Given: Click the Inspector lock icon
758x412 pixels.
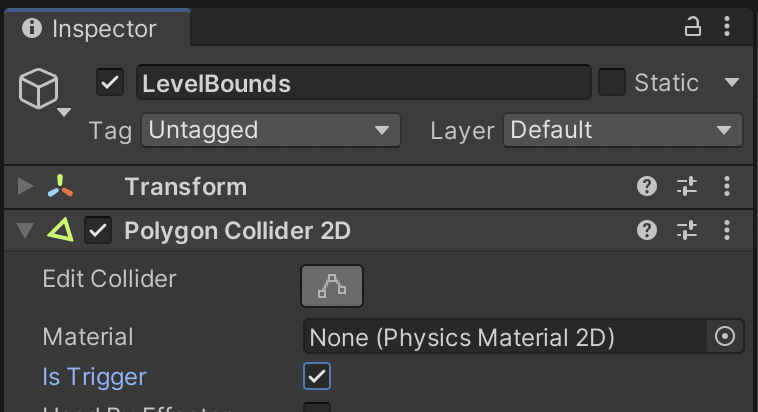Looking at the screenshot, I should (x=692, y=28).
